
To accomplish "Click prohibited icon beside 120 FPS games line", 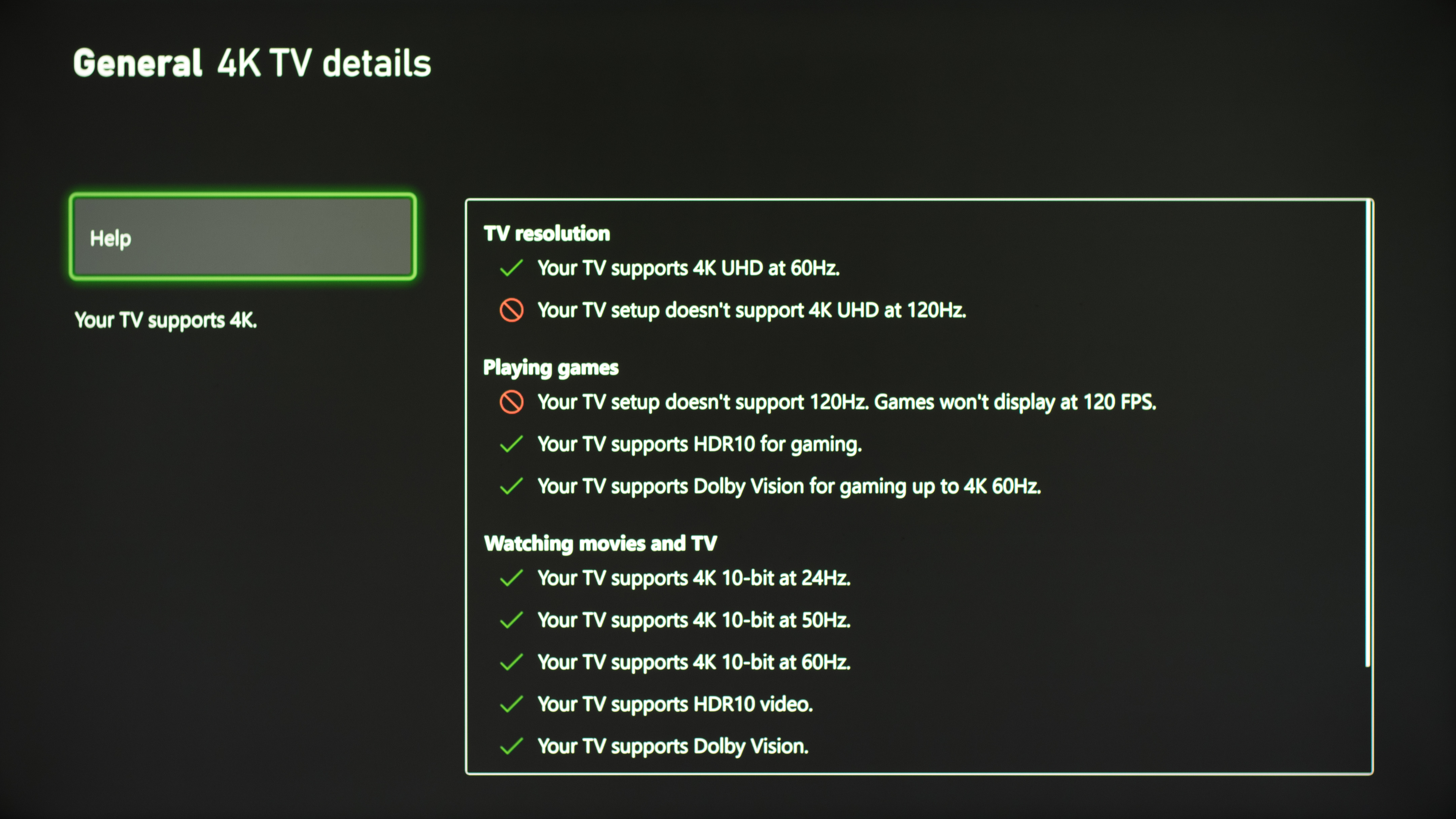I will pyautogui.click(x=511, y=402).
